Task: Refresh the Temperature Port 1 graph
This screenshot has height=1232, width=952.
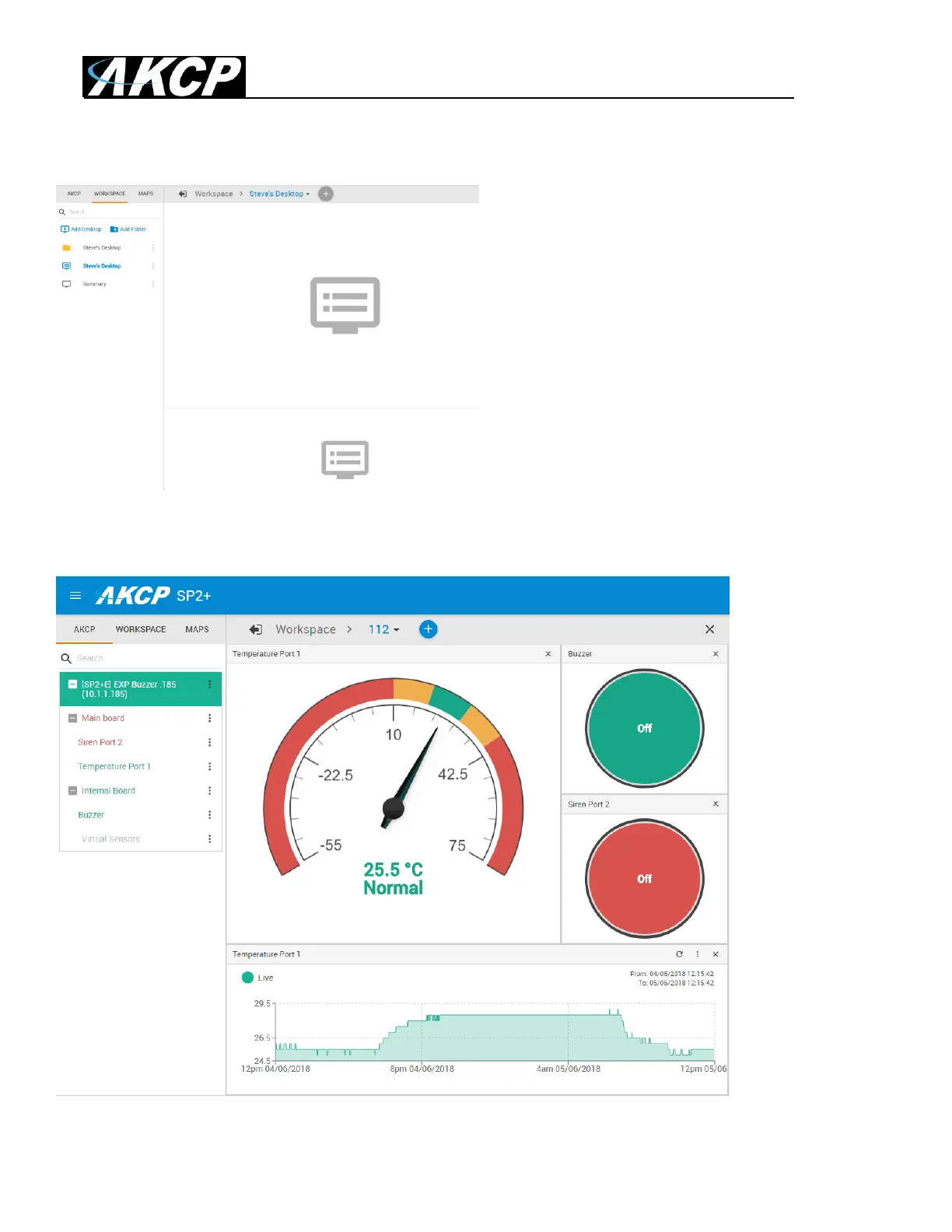Action: 679,954
